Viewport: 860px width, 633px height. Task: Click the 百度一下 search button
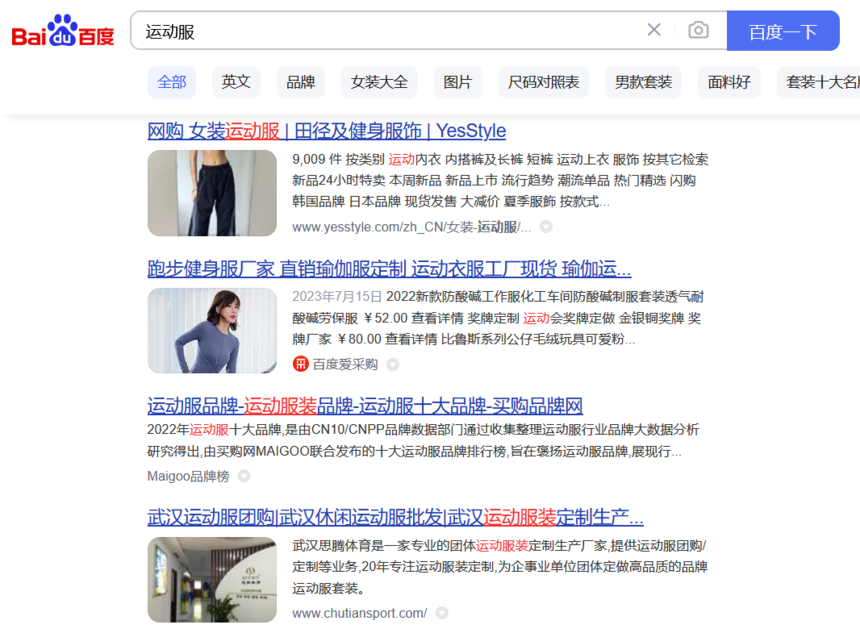(x=783, y=31)
